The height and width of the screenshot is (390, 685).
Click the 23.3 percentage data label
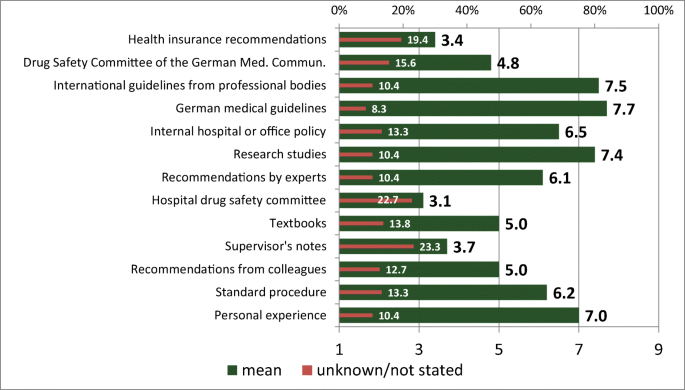430,247
